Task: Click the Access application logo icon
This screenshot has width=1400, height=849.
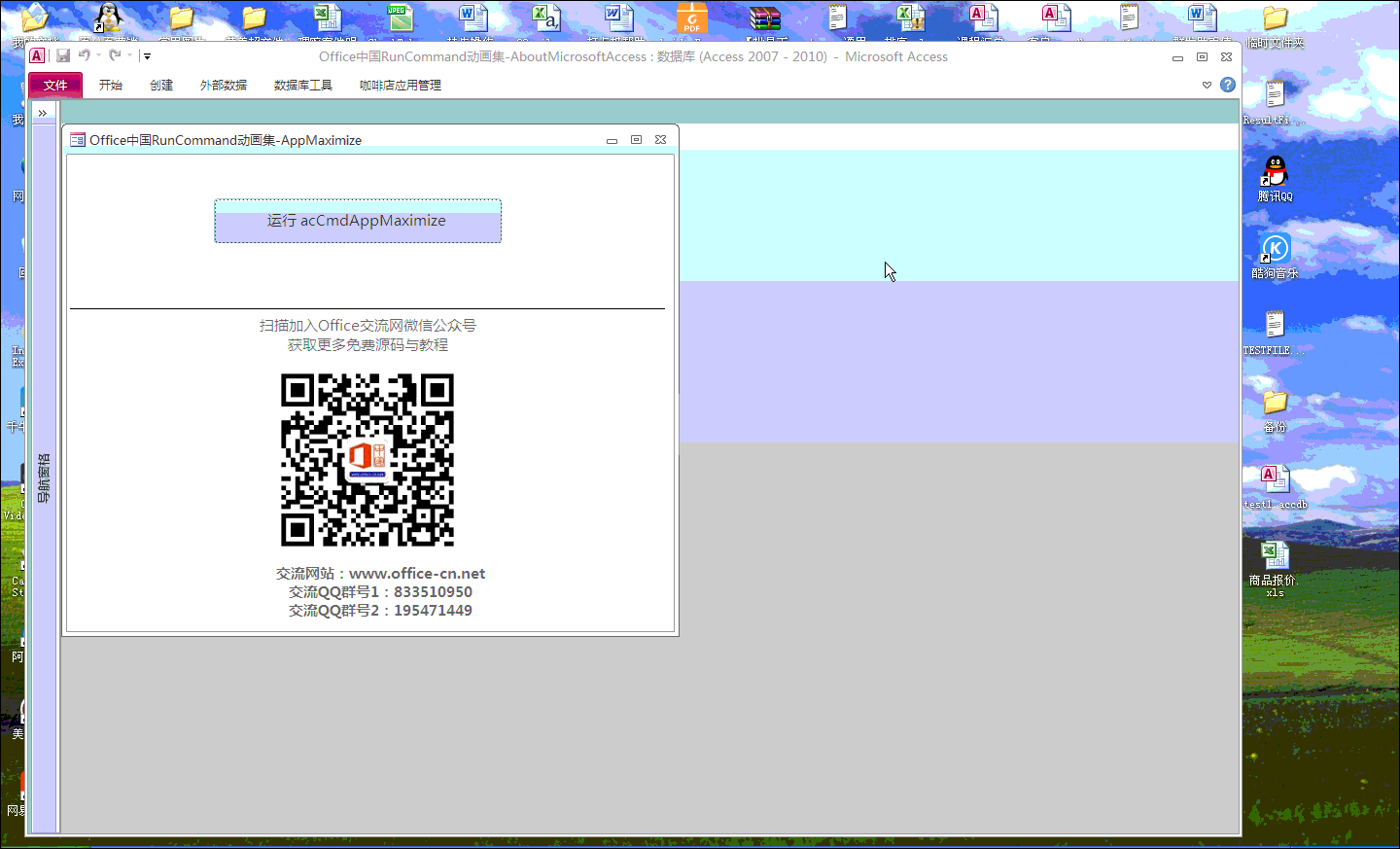Action: 37,56
